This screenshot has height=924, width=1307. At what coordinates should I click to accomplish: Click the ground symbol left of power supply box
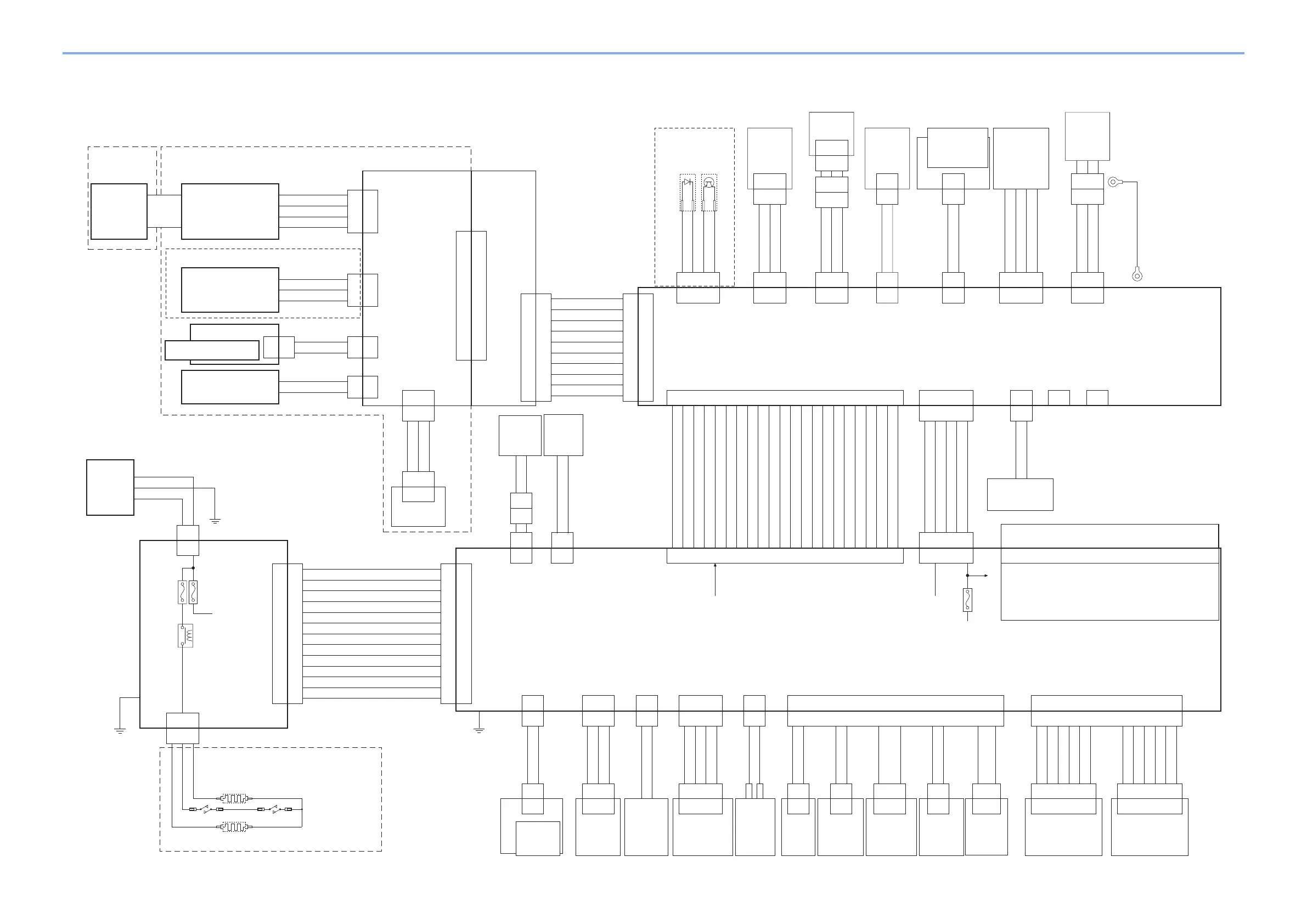120,731
